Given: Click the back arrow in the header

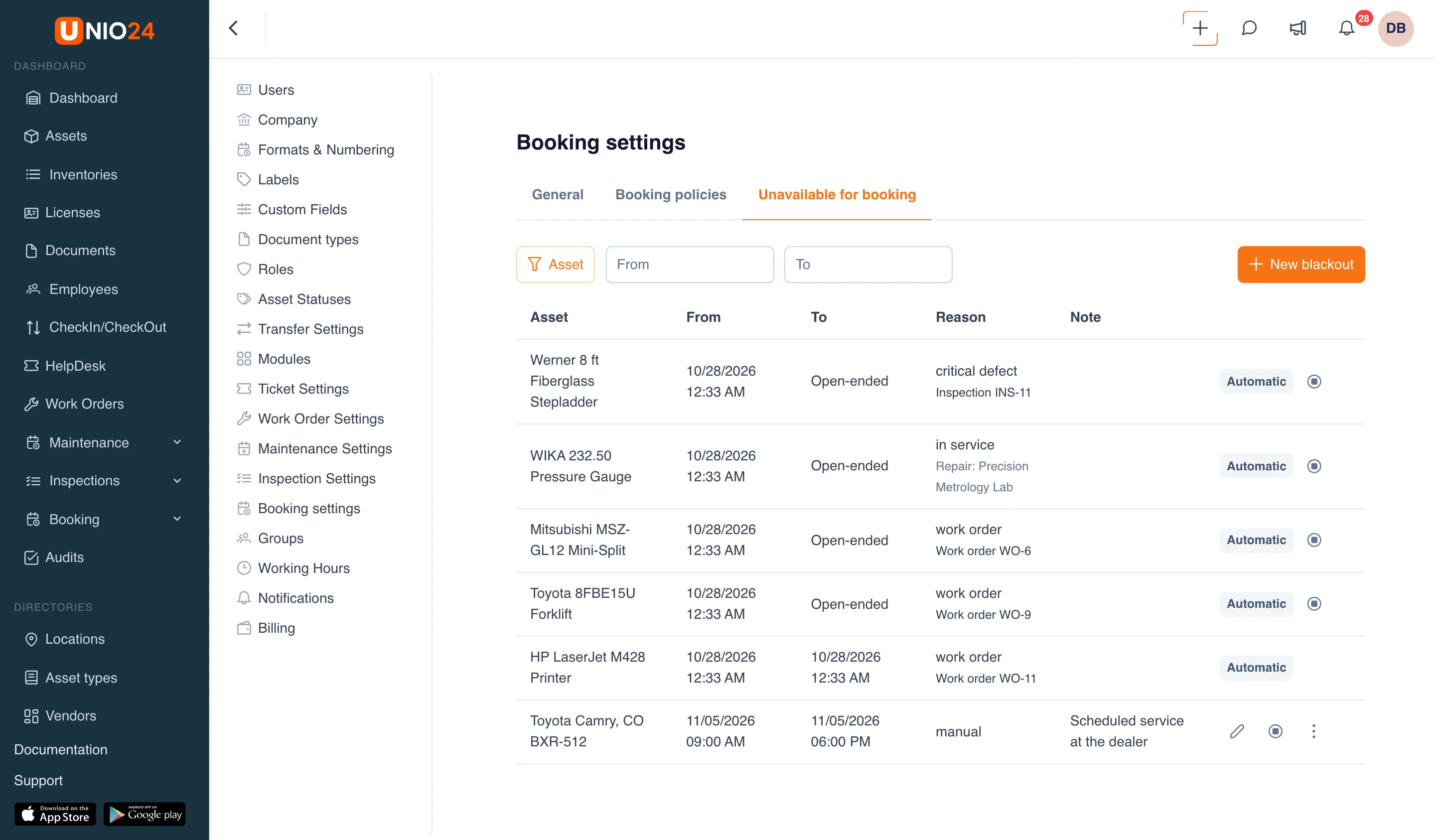Looking at the screenshot, I should coord(234,28).
